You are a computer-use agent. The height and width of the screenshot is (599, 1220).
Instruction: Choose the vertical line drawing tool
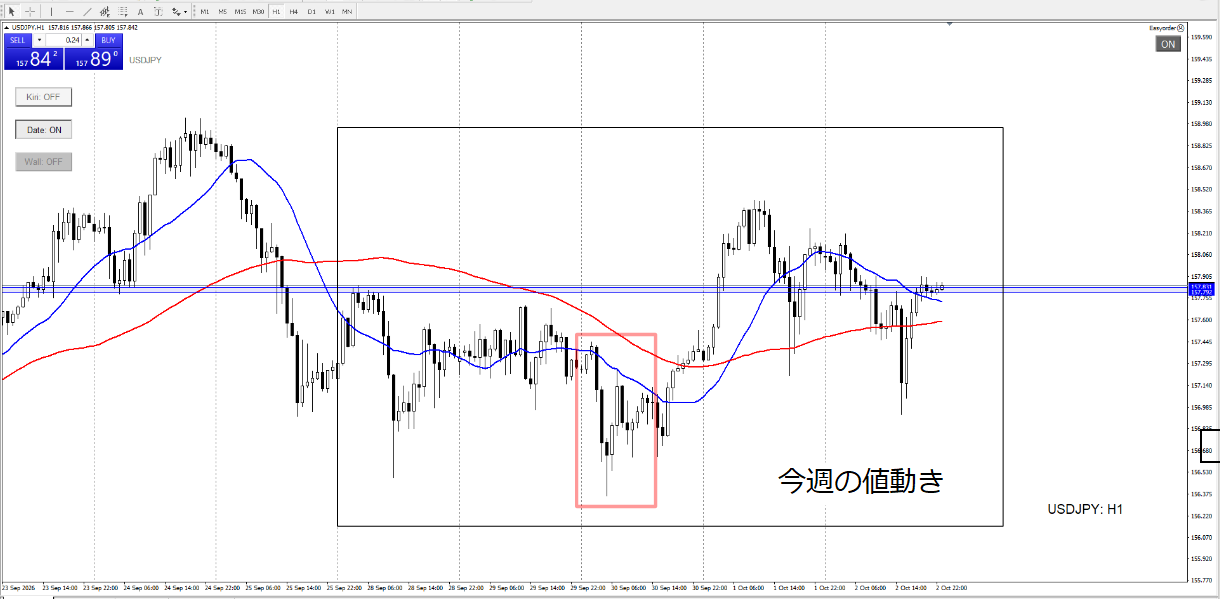tap(52, 12)
